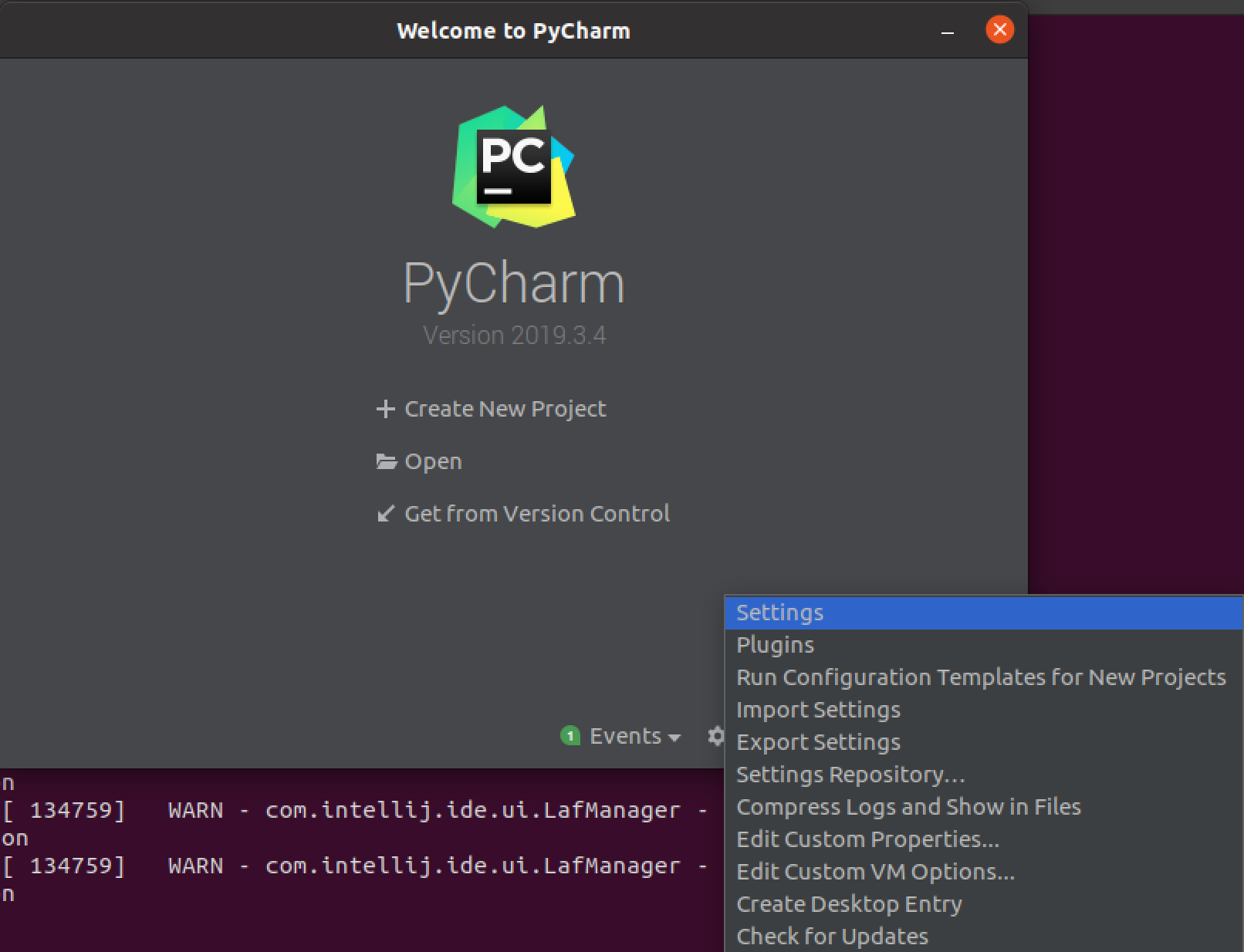Select Run Configuration Templates for New Projects
Viewport: 1244px width, 952px height.
pos(980,677)
